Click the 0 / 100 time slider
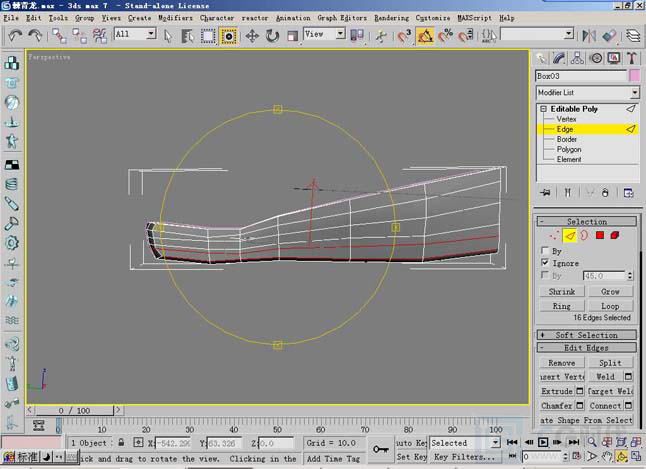This screenshot has width=646, height=469. coord(74,410)
